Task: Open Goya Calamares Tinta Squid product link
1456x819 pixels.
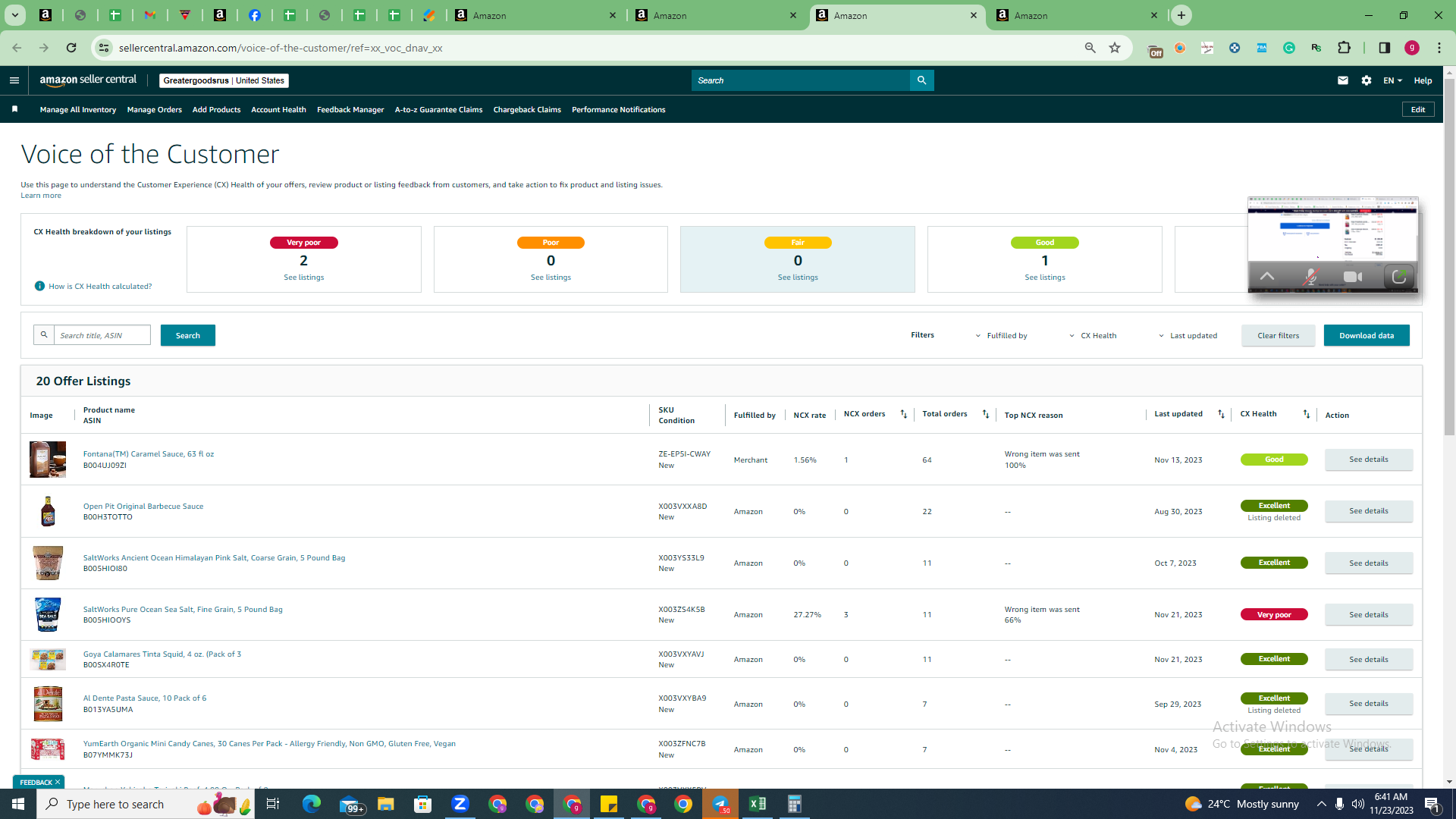Action: coord(162,654)
